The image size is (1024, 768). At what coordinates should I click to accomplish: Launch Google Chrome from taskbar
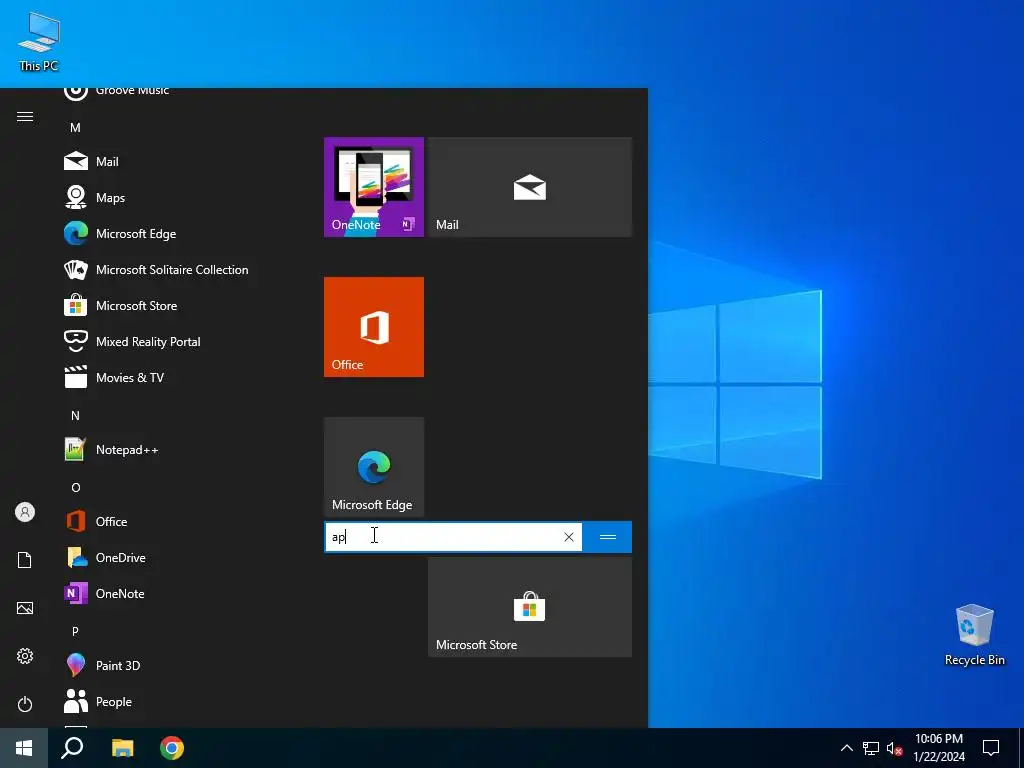click(172, 748)
